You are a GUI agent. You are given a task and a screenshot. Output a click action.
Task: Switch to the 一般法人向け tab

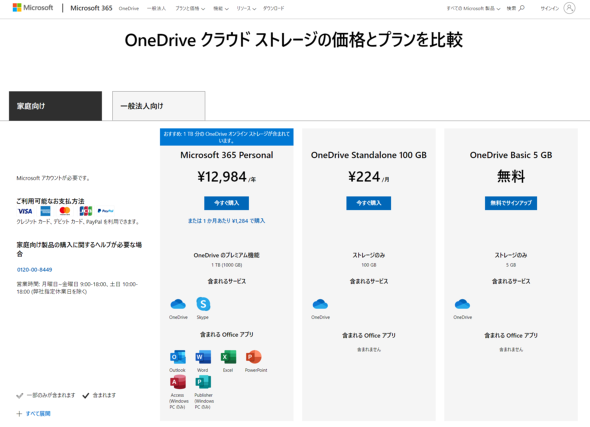tap(158, 106)
